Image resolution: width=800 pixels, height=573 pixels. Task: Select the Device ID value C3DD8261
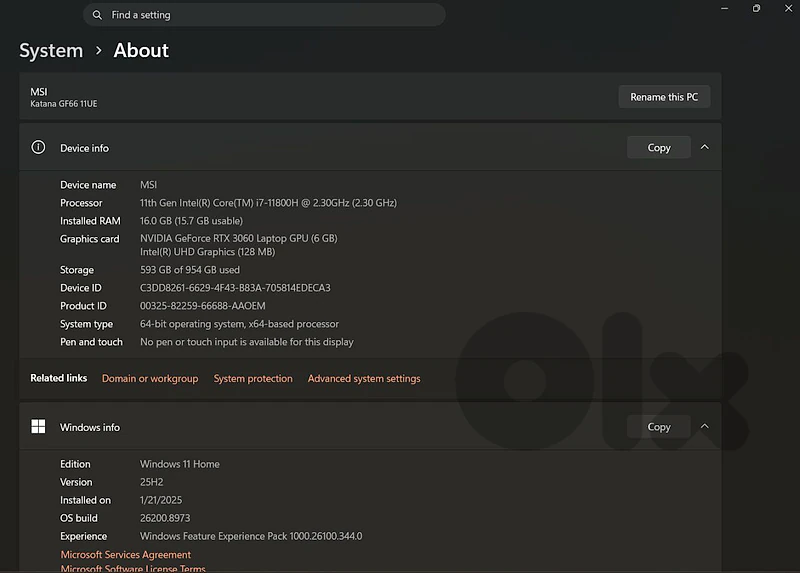pos(235,288)
